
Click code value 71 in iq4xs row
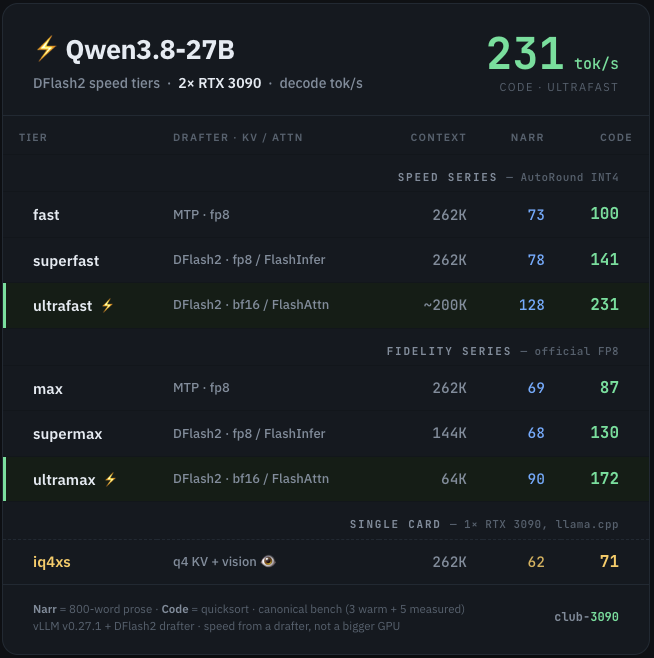609,561
